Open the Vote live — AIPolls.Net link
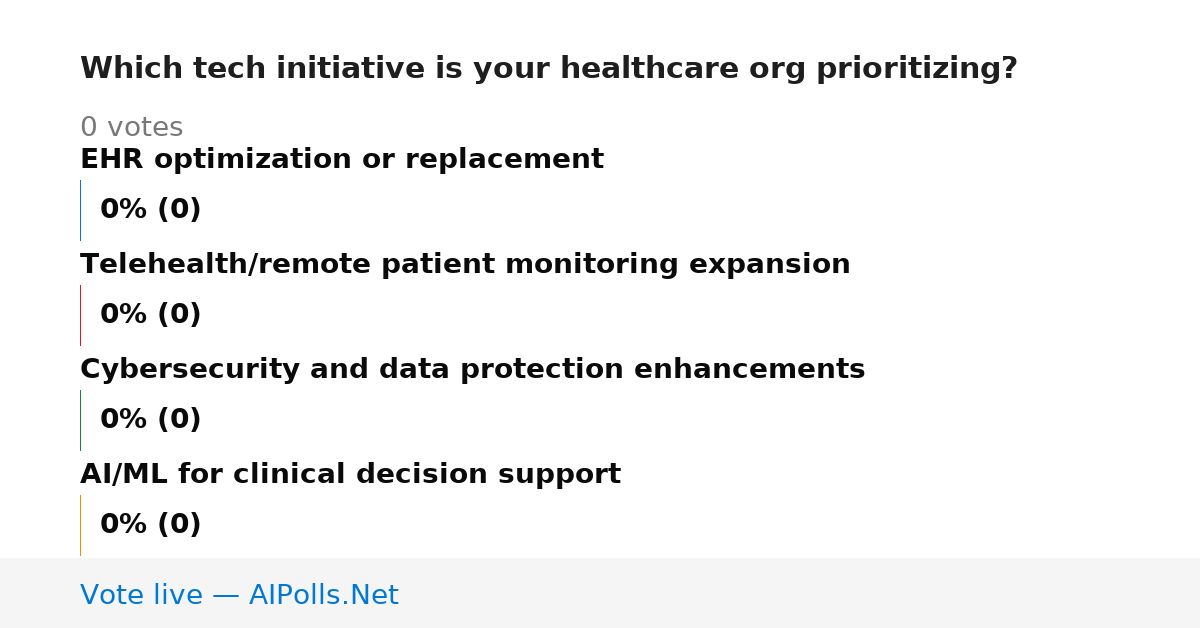This screenshot has width=1200, height=628. pyautogui.click(x=239, y=595)
